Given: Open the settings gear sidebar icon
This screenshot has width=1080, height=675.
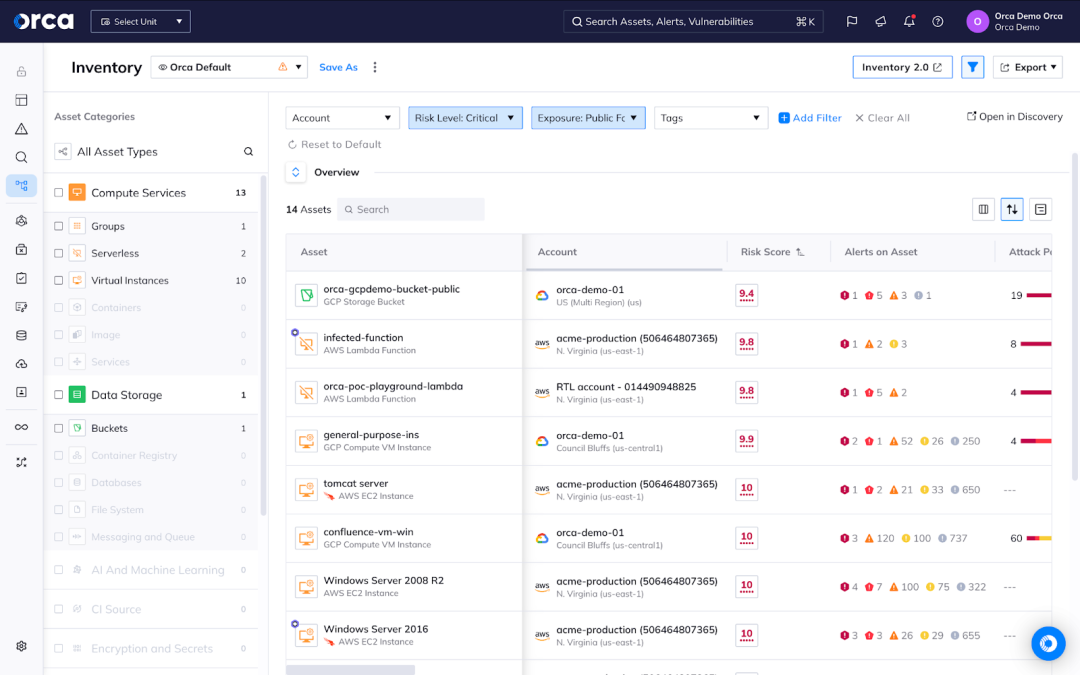Looking at the screenshot, I should tap(21, 646).
